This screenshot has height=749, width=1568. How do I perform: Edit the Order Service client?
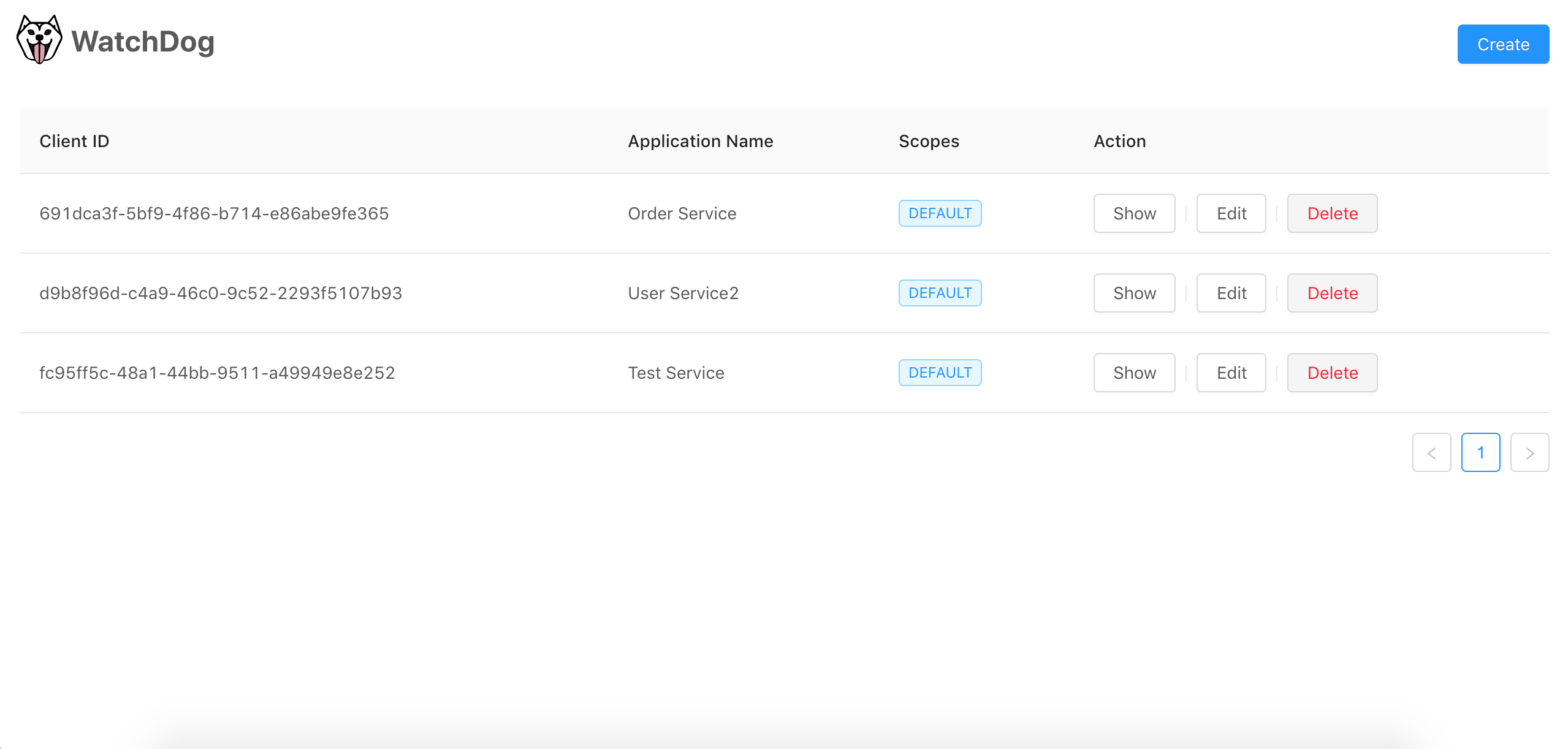click(1231, 213)
